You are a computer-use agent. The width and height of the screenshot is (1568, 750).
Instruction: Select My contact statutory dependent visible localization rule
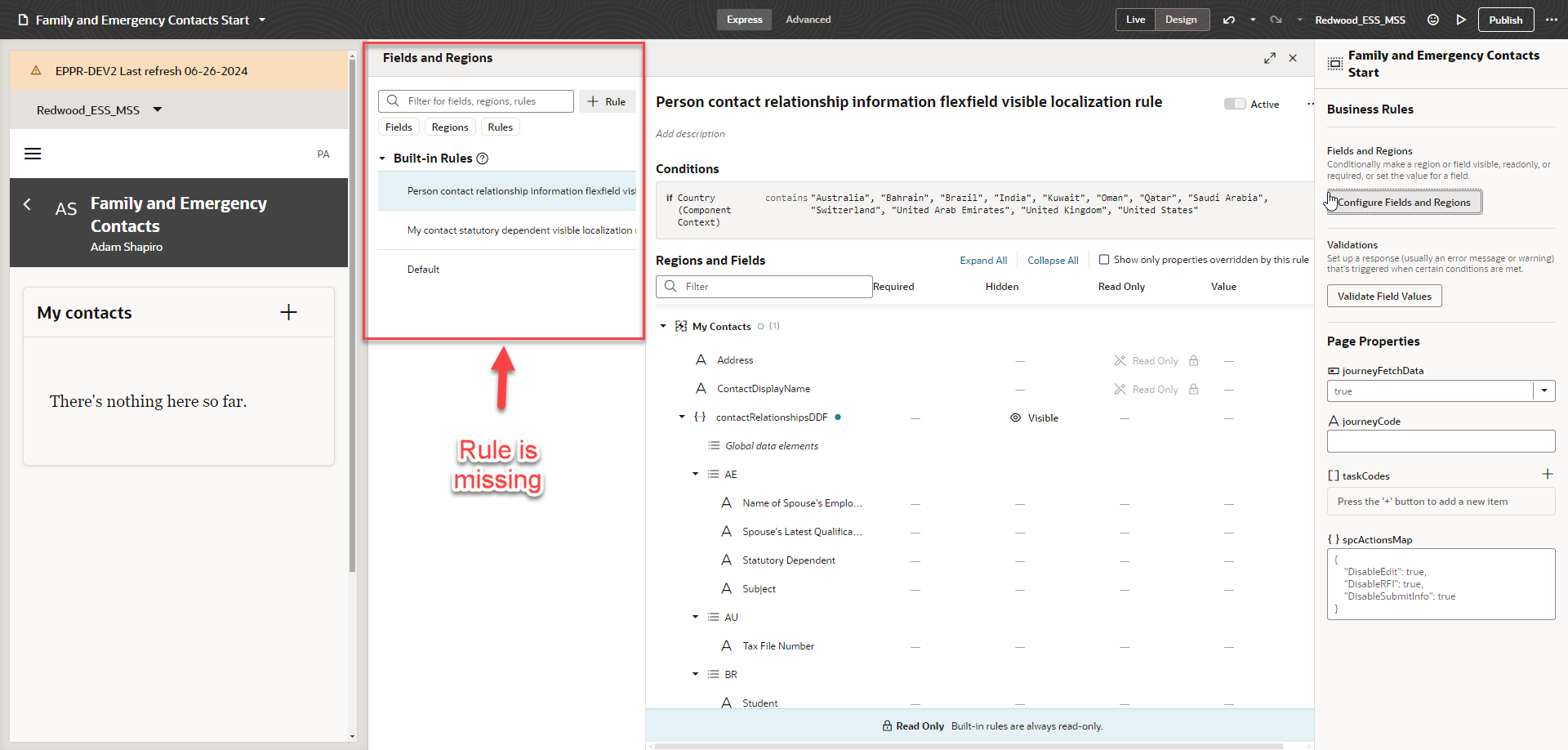point(507,230)
